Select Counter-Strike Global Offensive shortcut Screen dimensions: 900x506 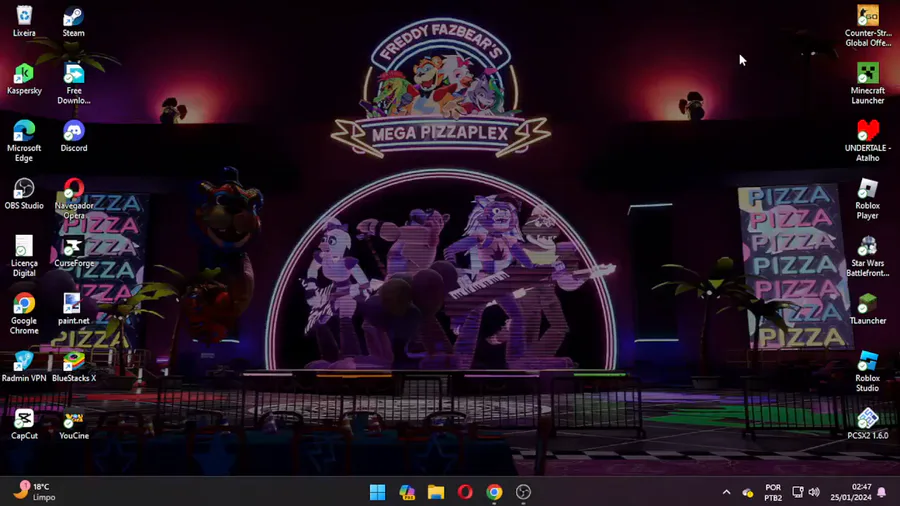(x=868, y=26)
